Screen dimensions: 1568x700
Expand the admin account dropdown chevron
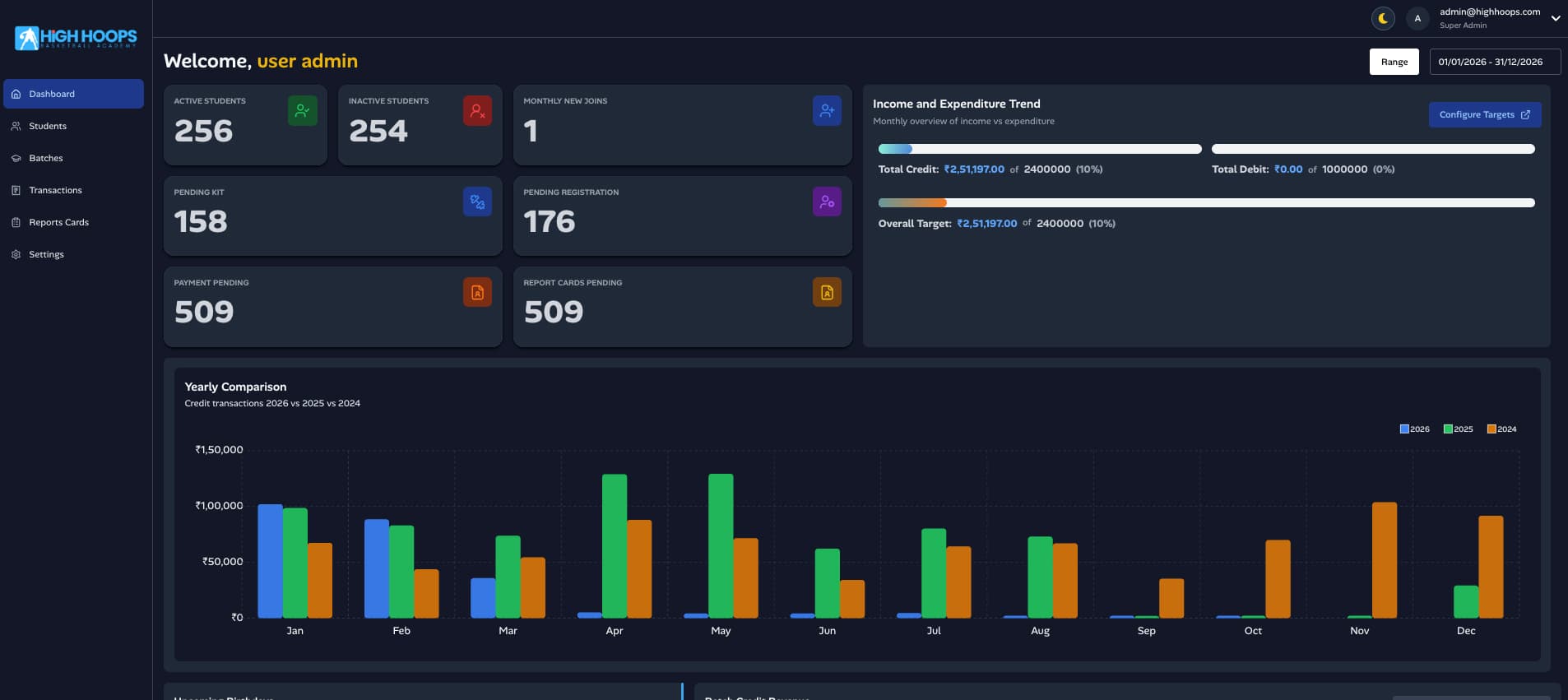(1556, 18)
